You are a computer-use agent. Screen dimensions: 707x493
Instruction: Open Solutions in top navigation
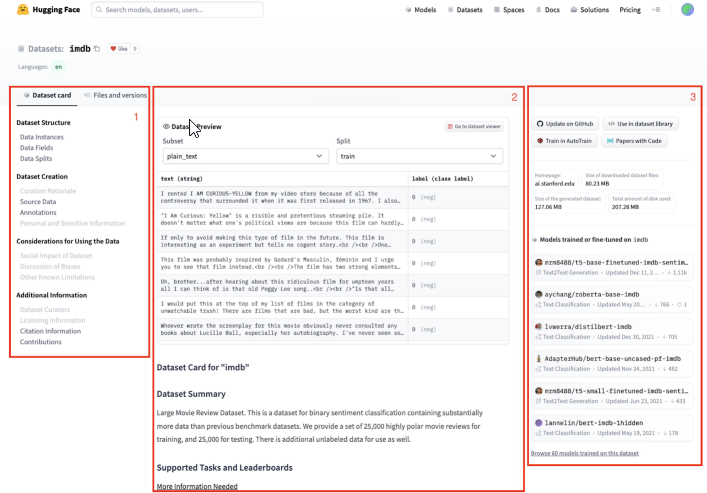(590, 9)
